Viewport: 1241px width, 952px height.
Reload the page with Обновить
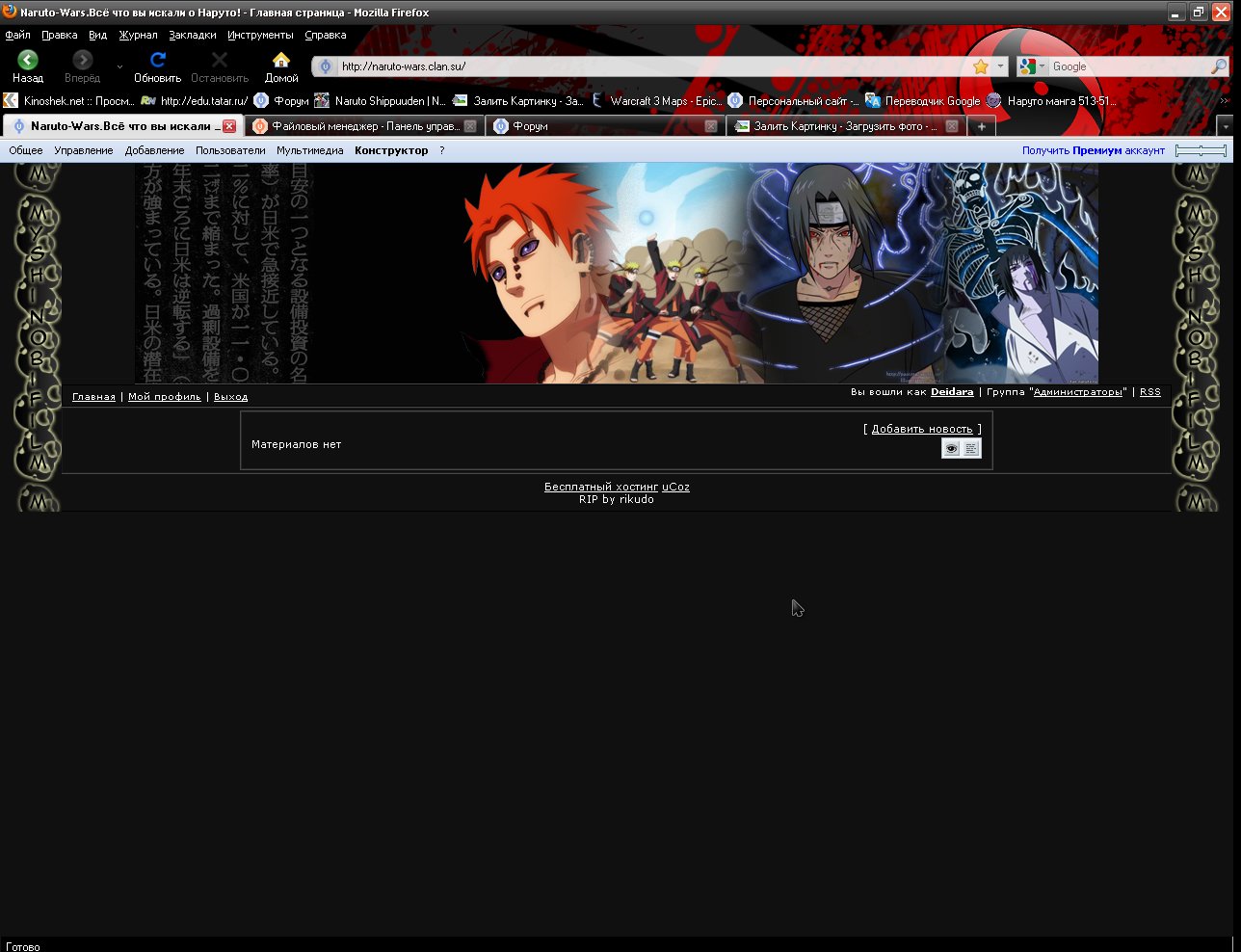point(157,66)
